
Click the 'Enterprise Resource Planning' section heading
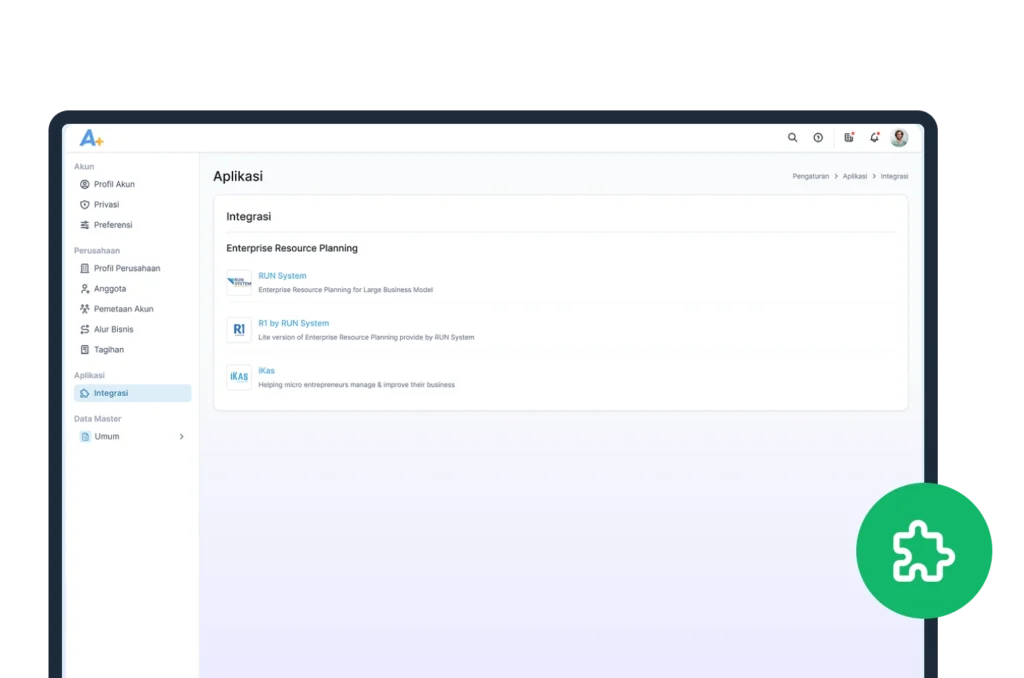(292, 248)
